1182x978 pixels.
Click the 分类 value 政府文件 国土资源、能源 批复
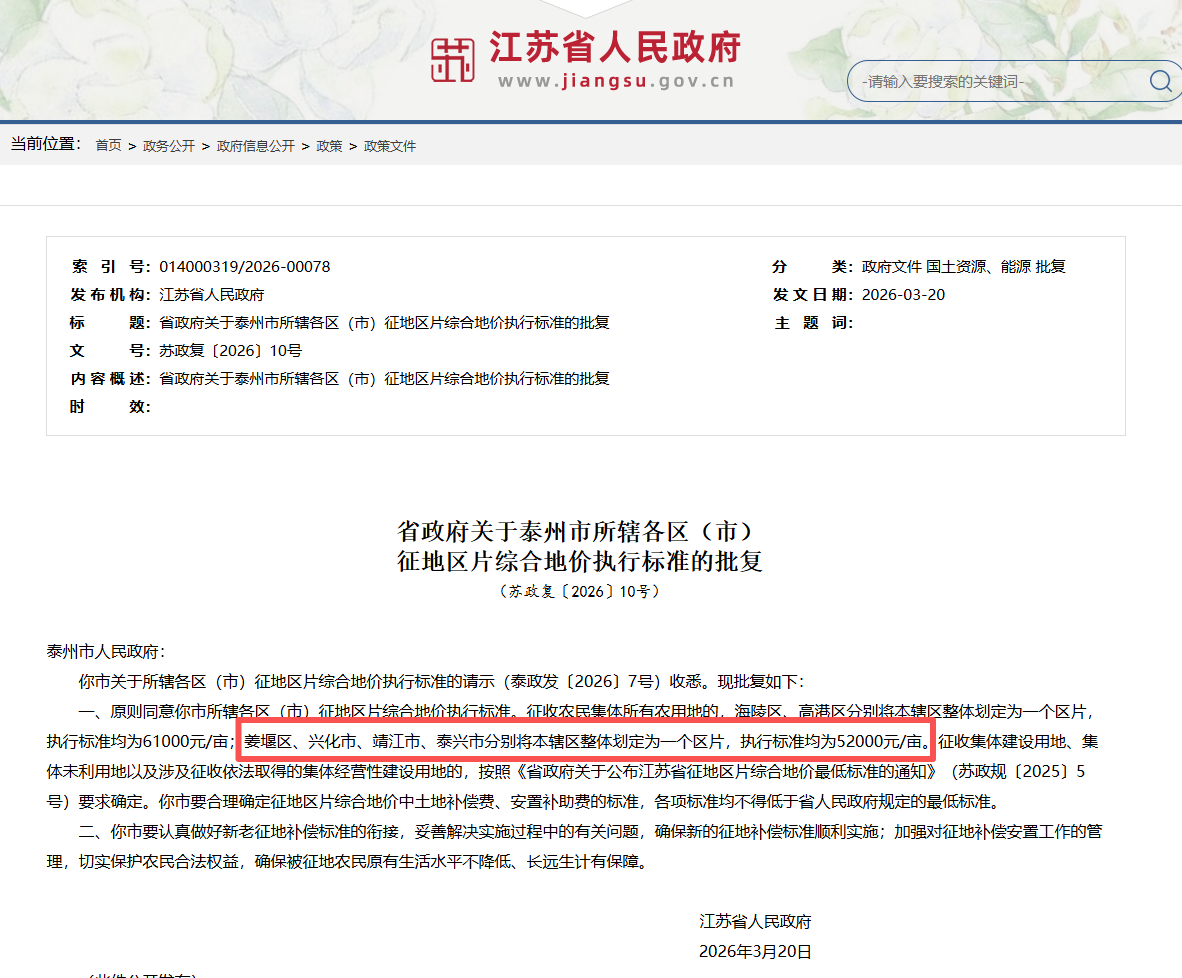click(963, 267)
